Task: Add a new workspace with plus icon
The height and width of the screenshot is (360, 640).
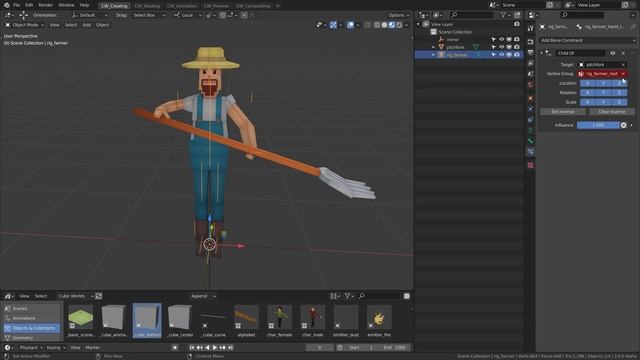Action: click(x=278, y=6)
